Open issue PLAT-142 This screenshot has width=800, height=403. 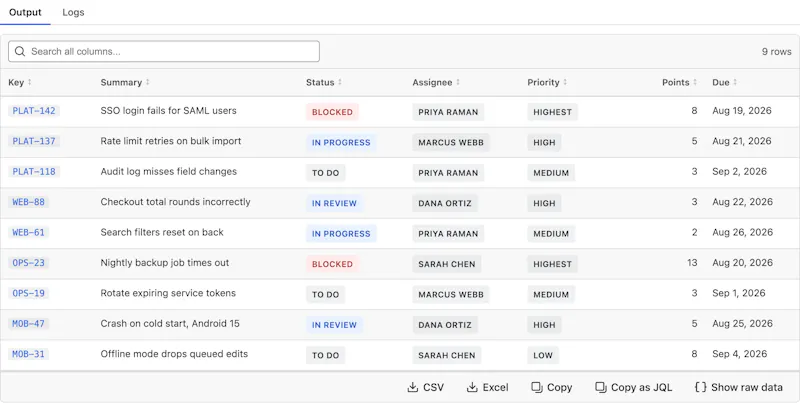34,111
